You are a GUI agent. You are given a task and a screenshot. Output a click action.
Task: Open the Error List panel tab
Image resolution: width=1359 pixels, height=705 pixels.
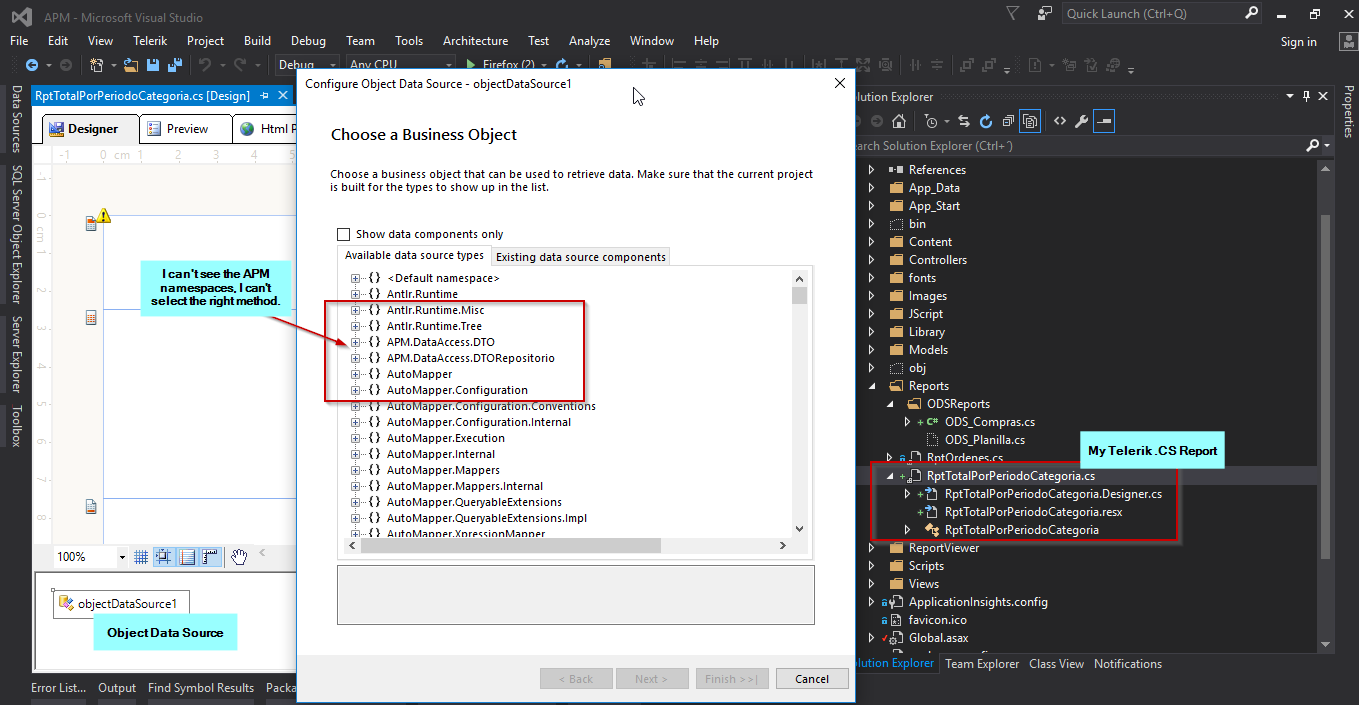[58, 688]
